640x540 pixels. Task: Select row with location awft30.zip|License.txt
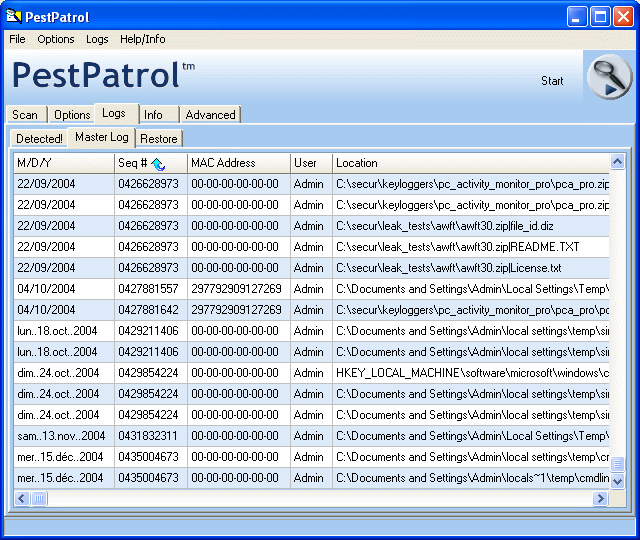pos(311,268)
